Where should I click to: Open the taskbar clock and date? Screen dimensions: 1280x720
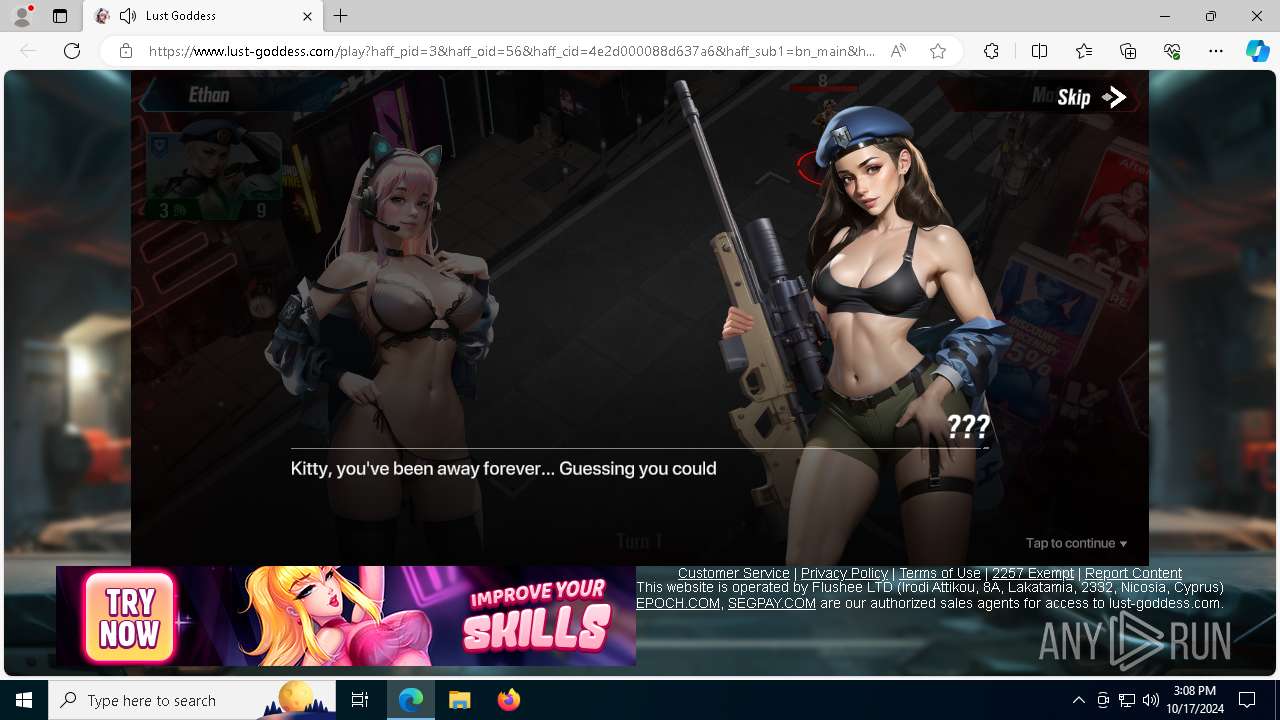(1195, 700)
